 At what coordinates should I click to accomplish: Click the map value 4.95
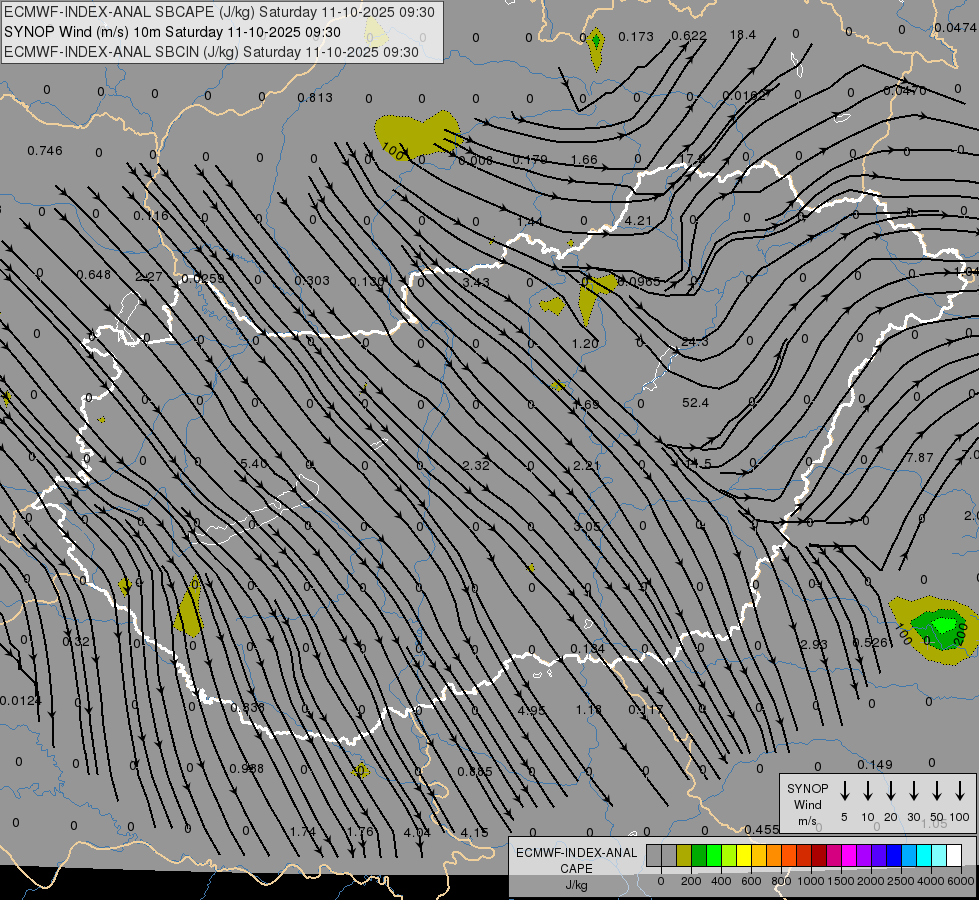(531, 710)
